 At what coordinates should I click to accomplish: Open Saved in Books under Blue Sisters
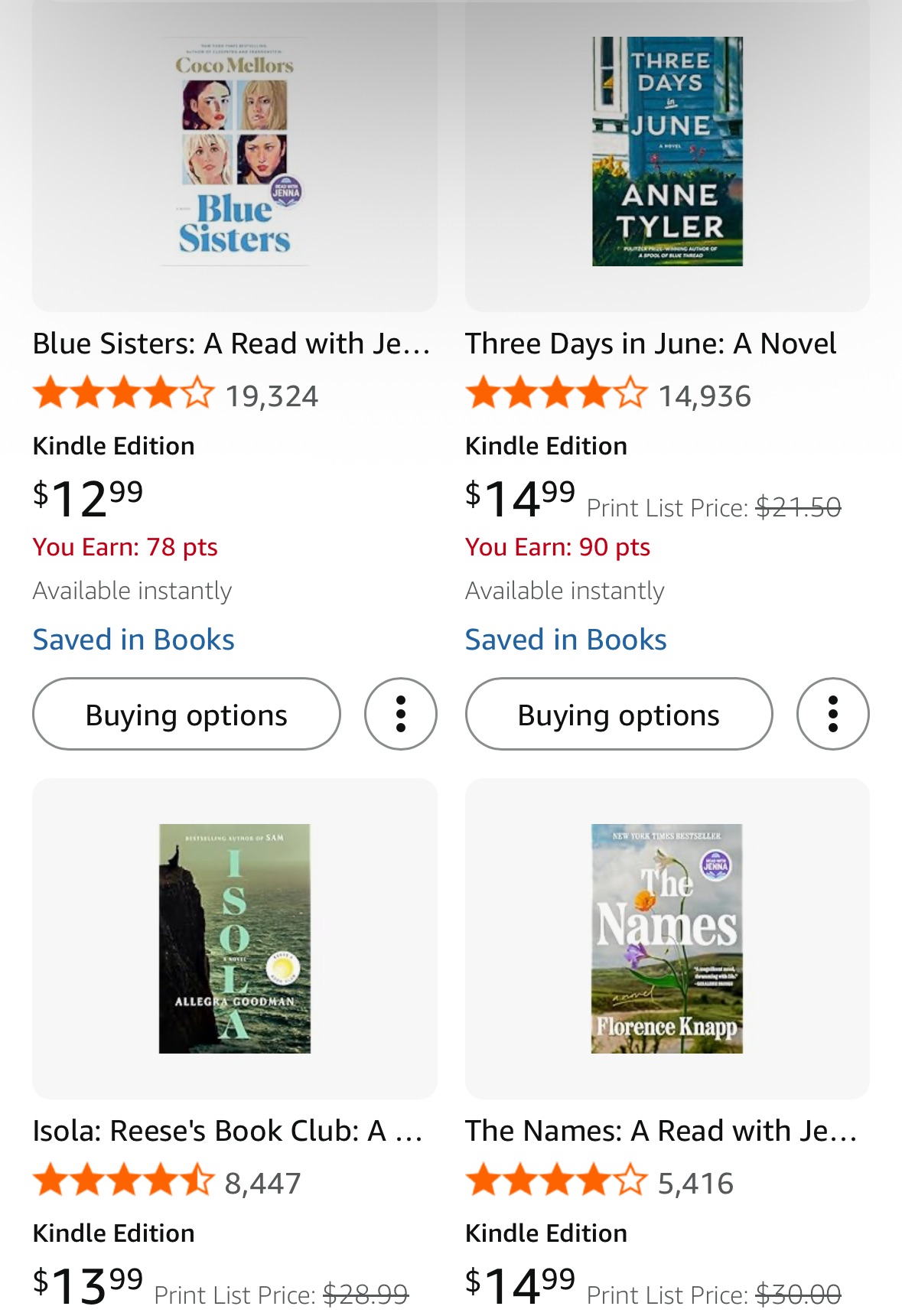pos(133,640)
